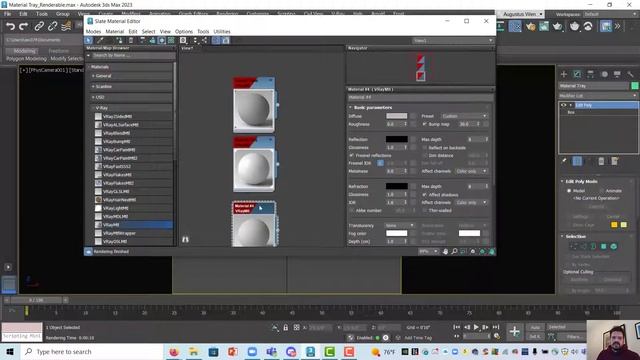
Task: Click the Diffuse color swatch
Action: (397, 116)
